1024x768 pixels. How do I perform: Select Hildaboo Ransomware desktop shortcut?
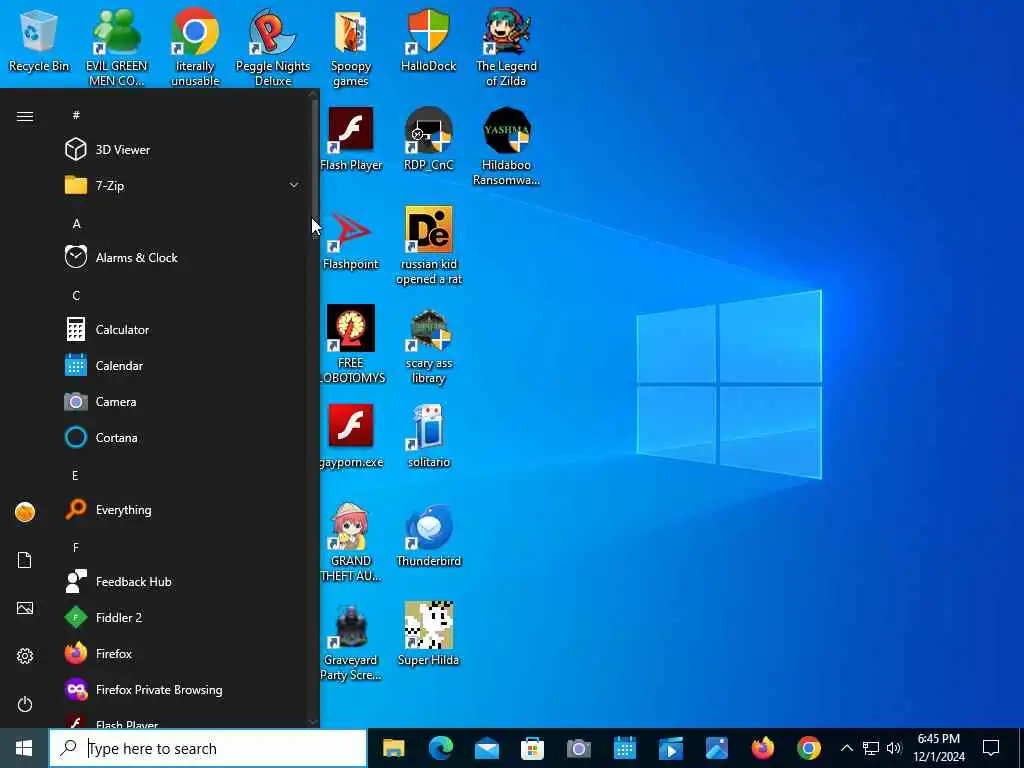point(506,146)
